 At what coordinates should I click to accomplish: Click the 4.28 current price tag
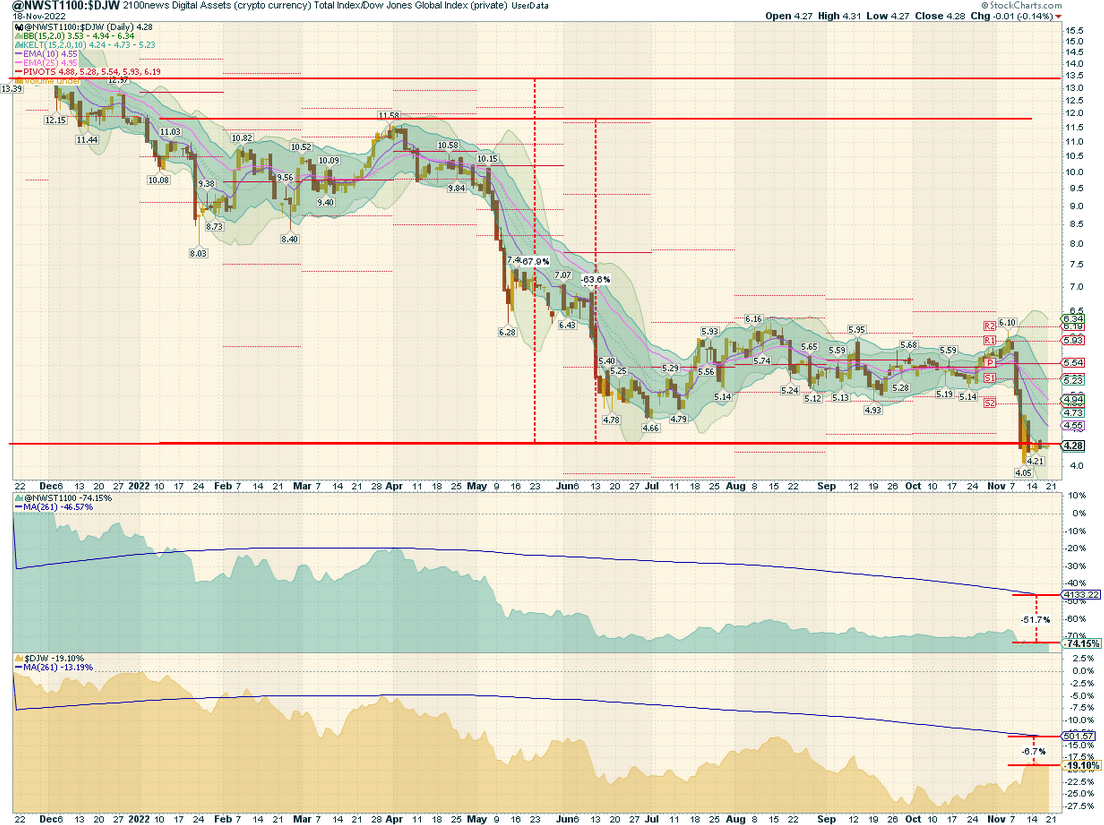(x=1073, y=446)
